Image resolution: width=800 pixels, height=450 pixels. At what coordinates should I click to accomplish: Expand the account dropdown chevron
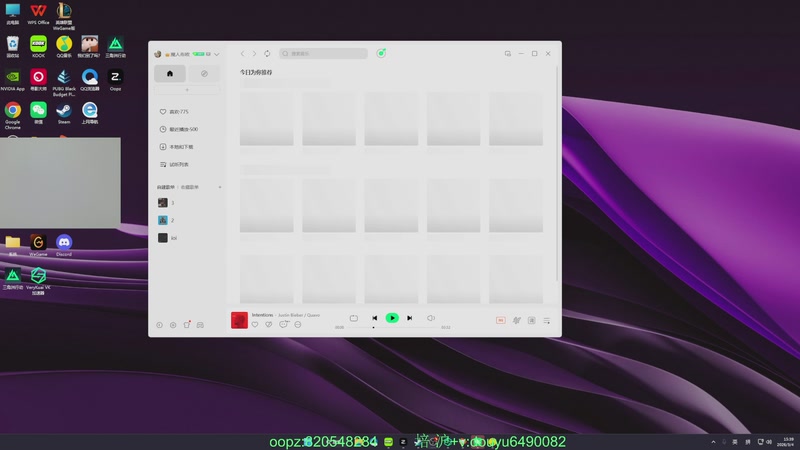217,54
